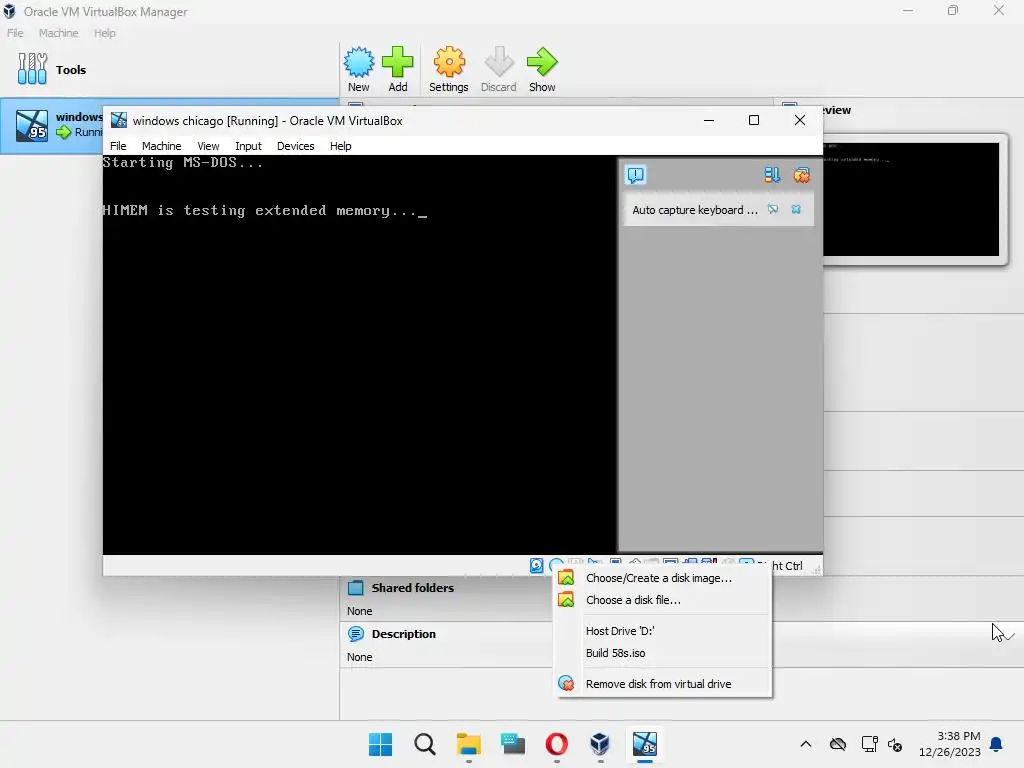1024x768 pixels.
Task: Open the Windows Start menu
Action: (x=380, y=744)
